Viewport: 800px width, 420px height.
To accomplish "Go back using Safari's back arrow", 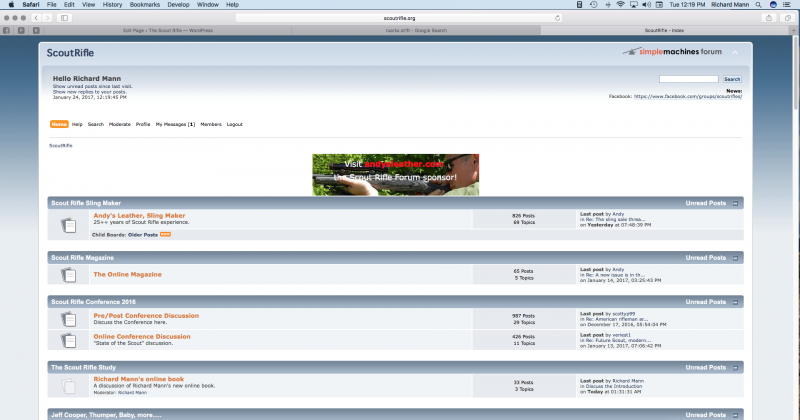I will pyautogui.click(x=36, y=18).
